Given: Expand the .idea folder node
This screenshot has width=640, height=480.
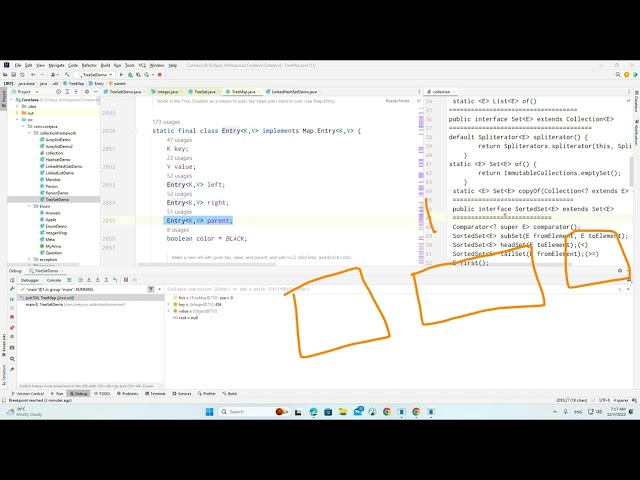Looking at the screenshot, I should click(x=17, y=106).
